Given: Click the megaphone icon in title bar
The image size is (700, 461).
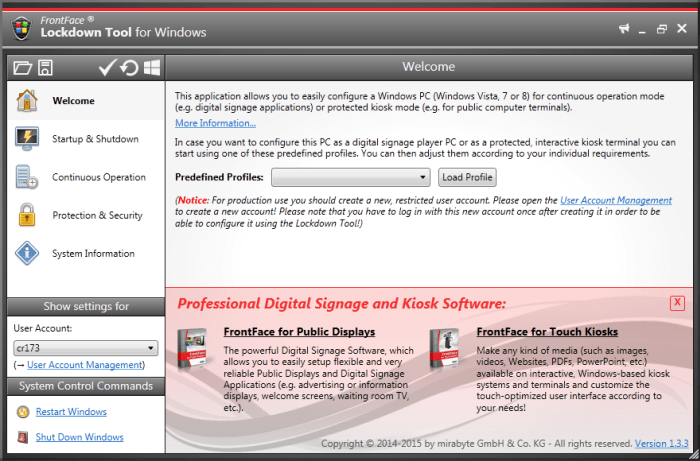Looking at the screenshot, I should pos(625,29).
